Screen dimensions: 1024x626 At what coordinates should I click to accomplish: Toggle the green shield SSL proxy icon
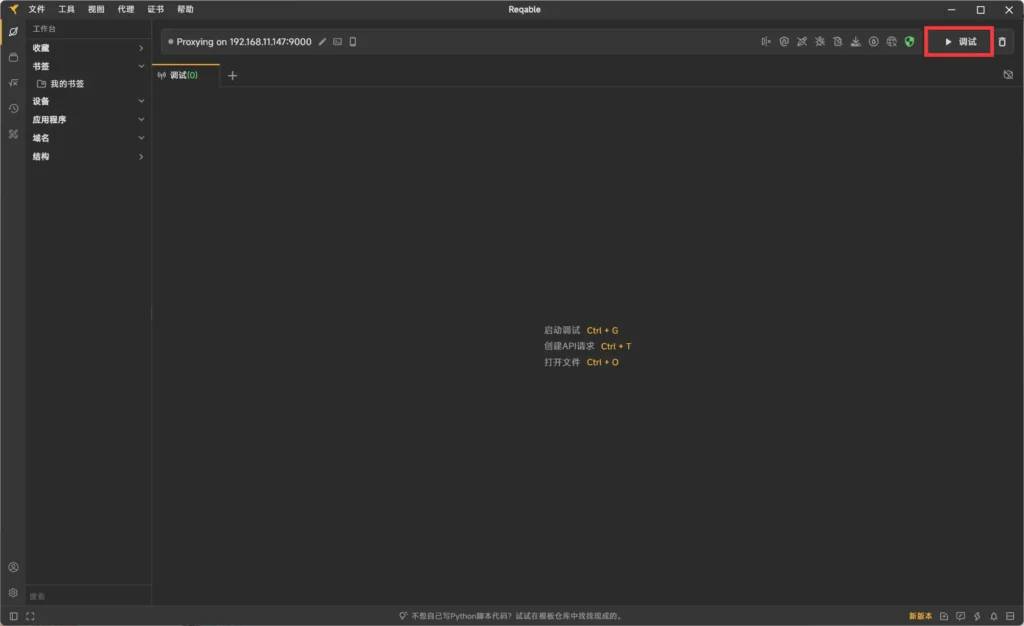click(x=909, y=42)
